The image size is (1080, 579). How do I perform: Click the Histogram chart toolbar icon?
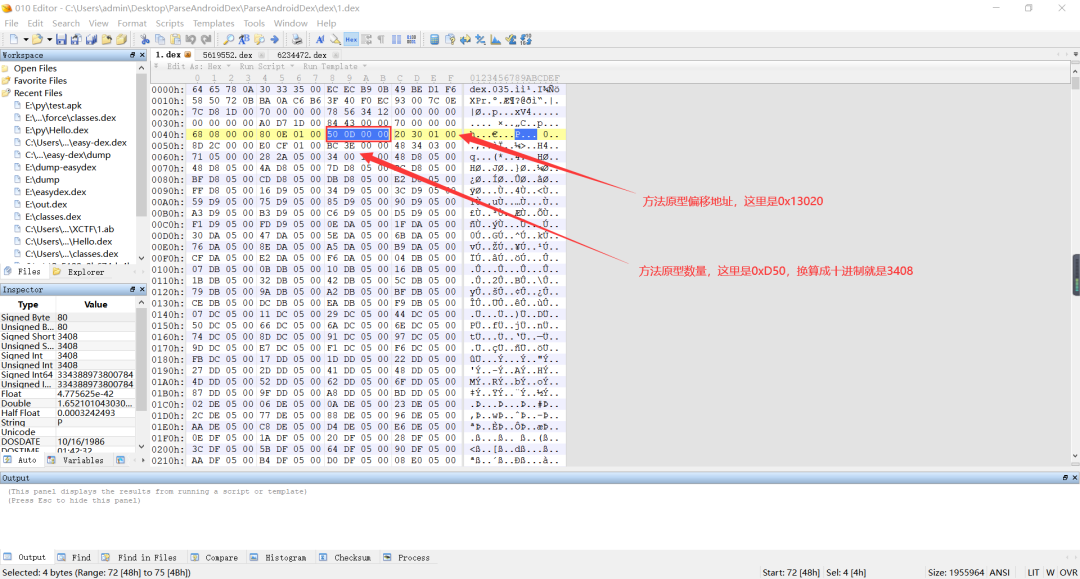coord(495,39)
